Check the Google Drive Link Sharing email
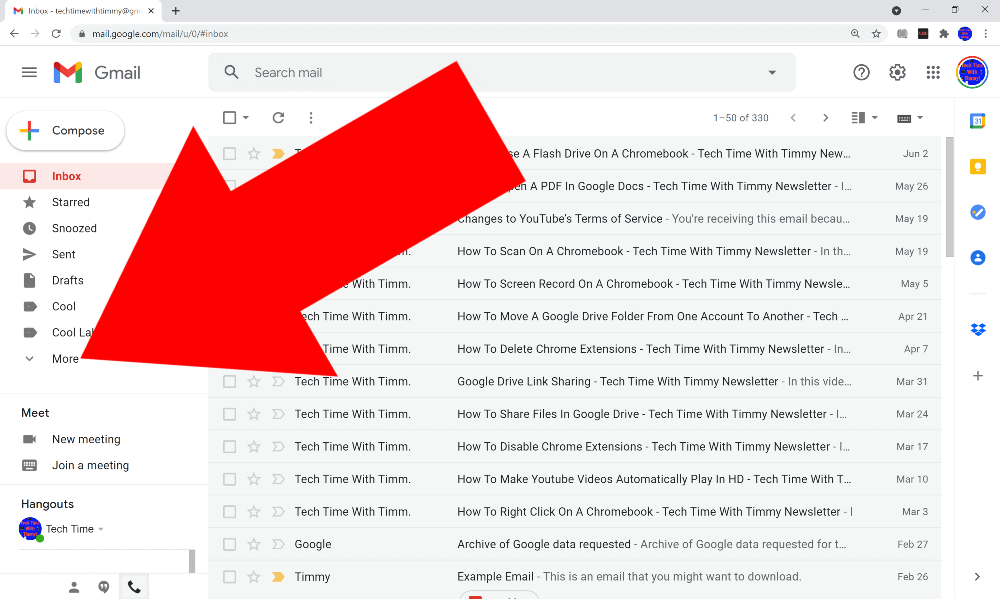This screenshot has height=599, width=1000. click(x=230, y=381)
